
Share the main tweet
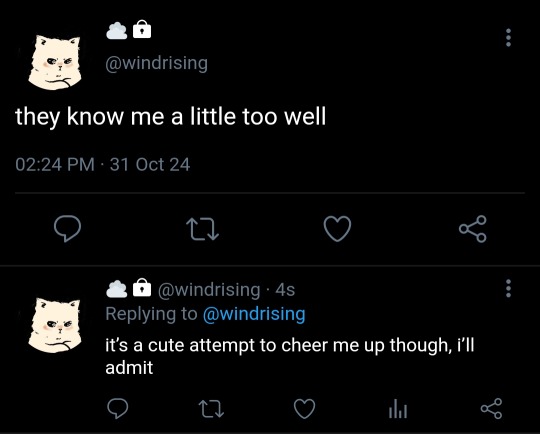473,229
